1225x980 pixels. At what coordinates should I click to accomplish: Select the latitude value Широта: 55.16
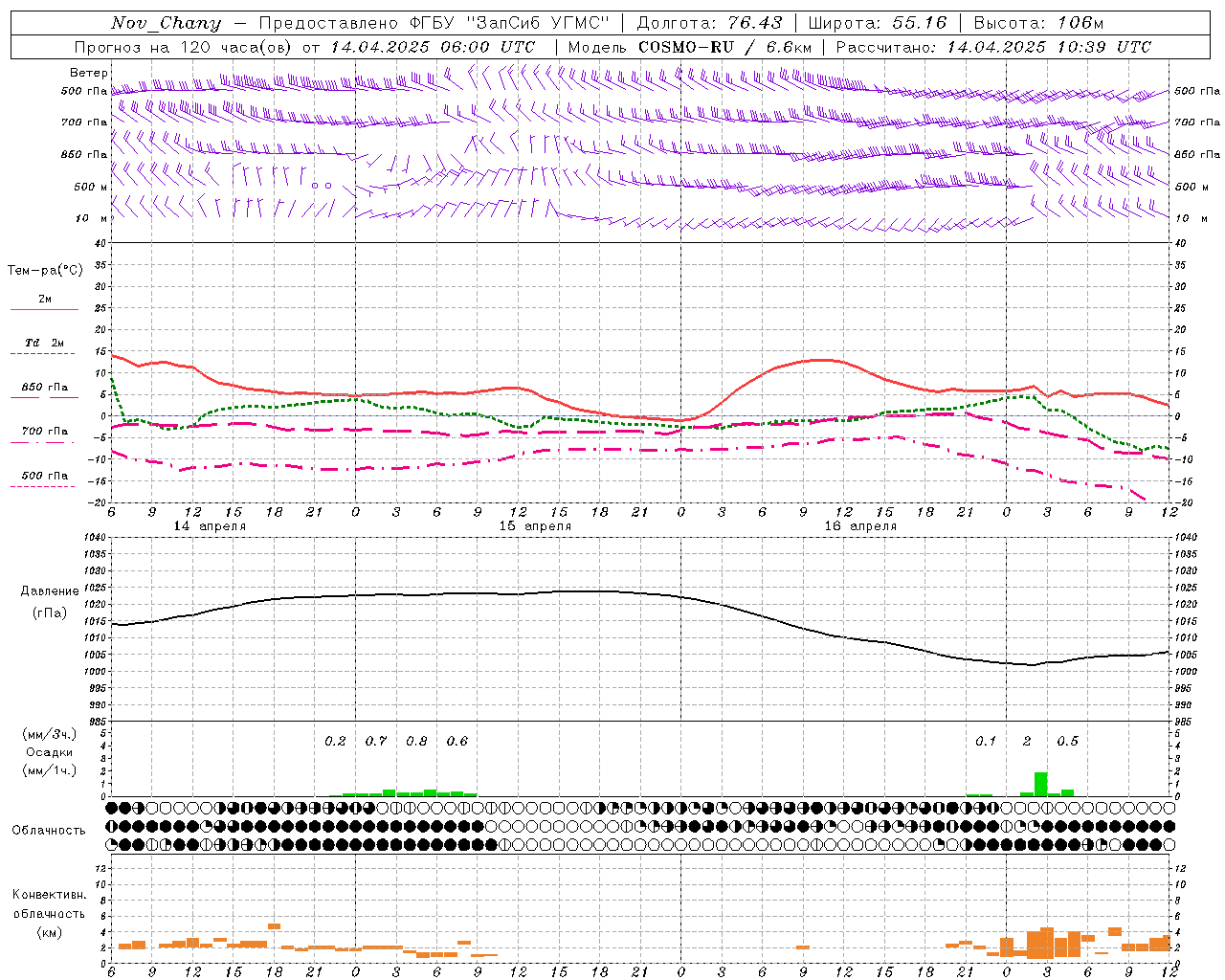point(878,23)
